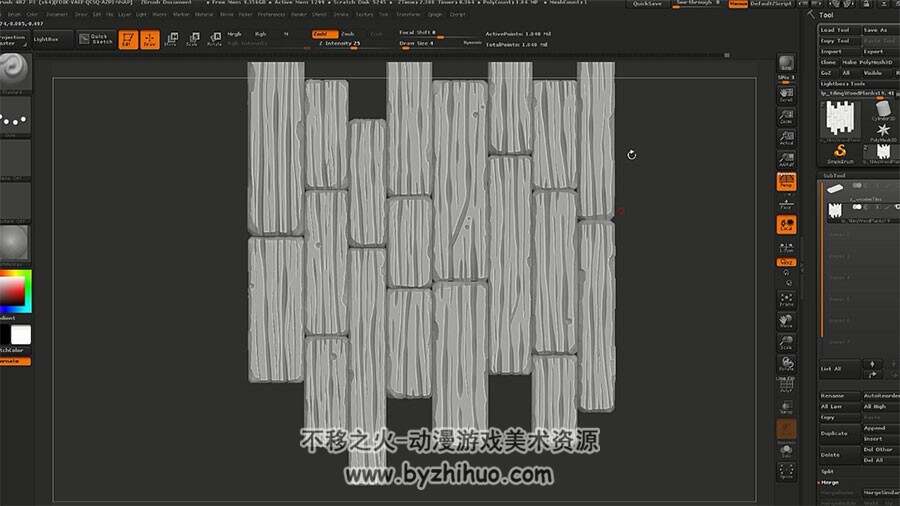This screenshot has height=506, width=900.
Task: Click the Scale view icon on right shelf
Action: (786, 342)
